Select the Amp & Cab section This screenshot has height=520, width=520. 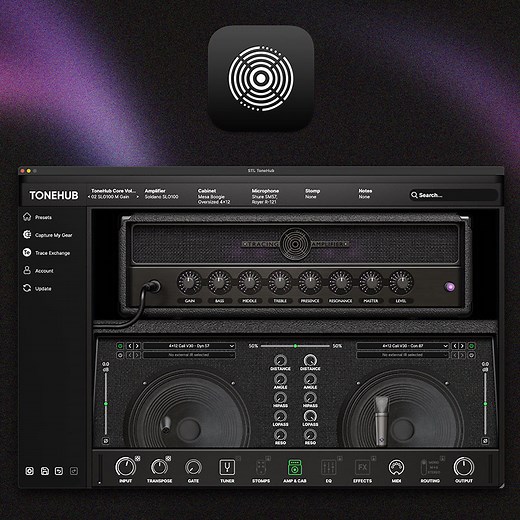pyautogui.click(x=295, y=467)
